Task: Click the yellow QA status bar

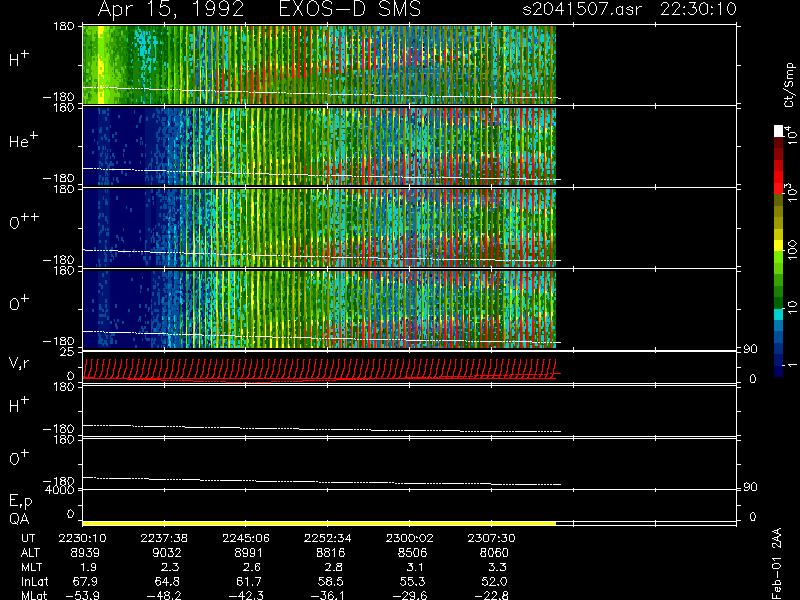Action: click(319, 523)
